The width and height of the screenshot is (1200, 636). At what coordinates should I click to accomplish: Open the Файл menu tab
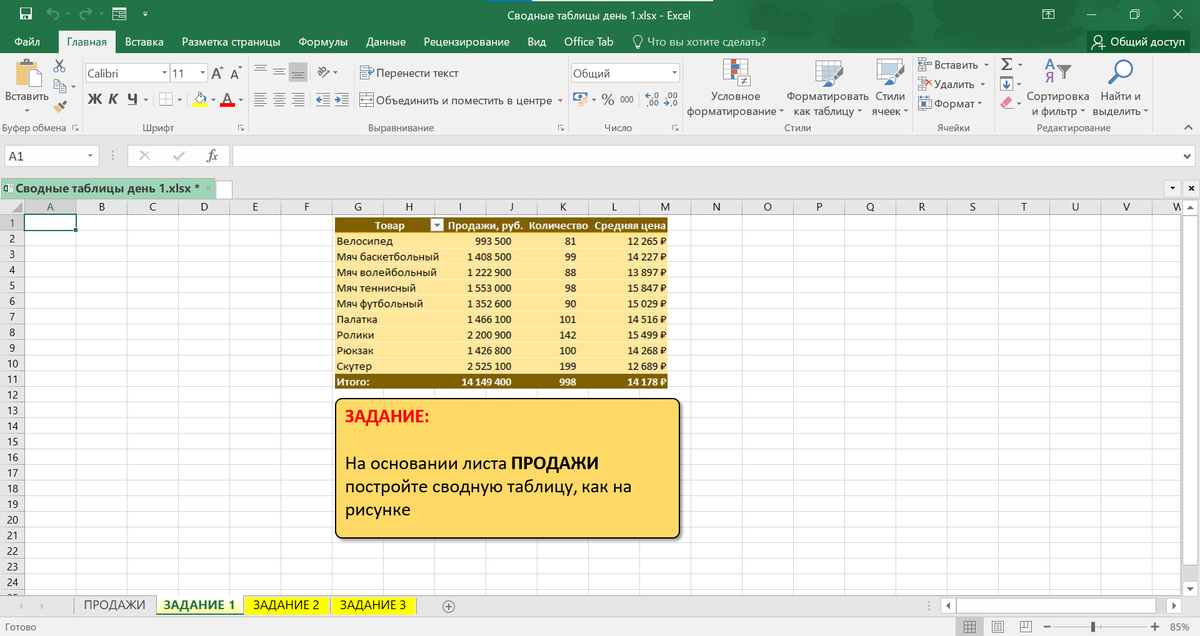click(x=27, y=42)
